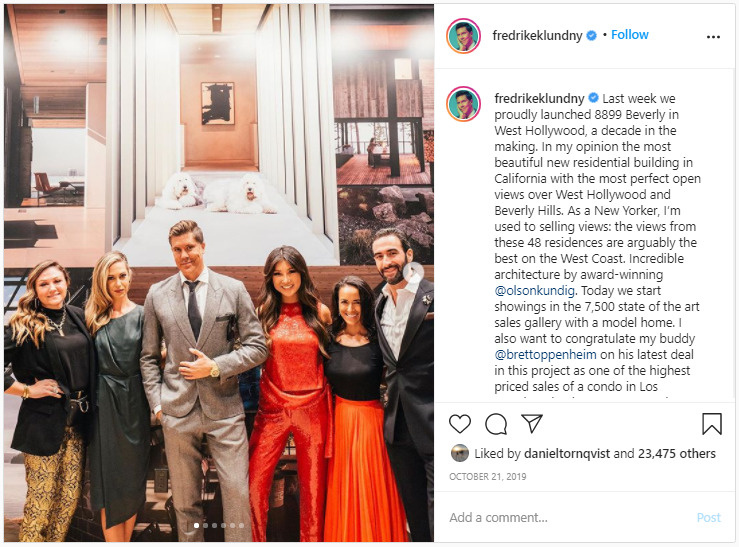739x547 pixels.
Task: Share post via paper plane icon
Action: coord(531,424)
